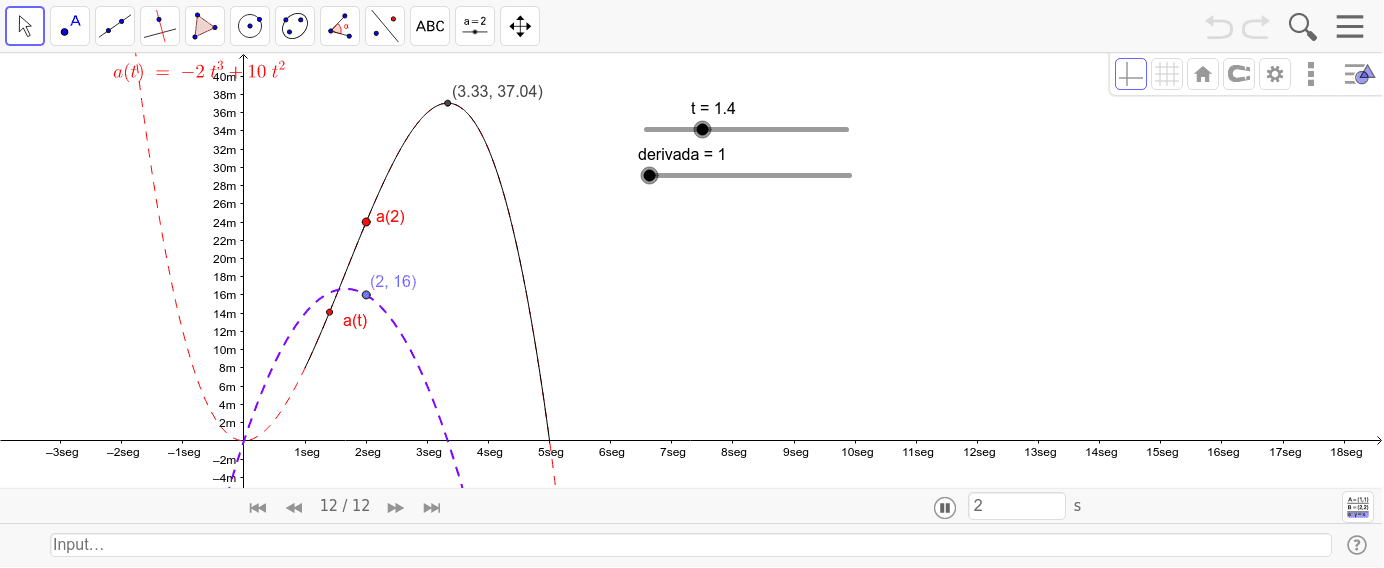1384x568 pixels.
Task: Open the style bar more options
Action: click(1311, 74)
